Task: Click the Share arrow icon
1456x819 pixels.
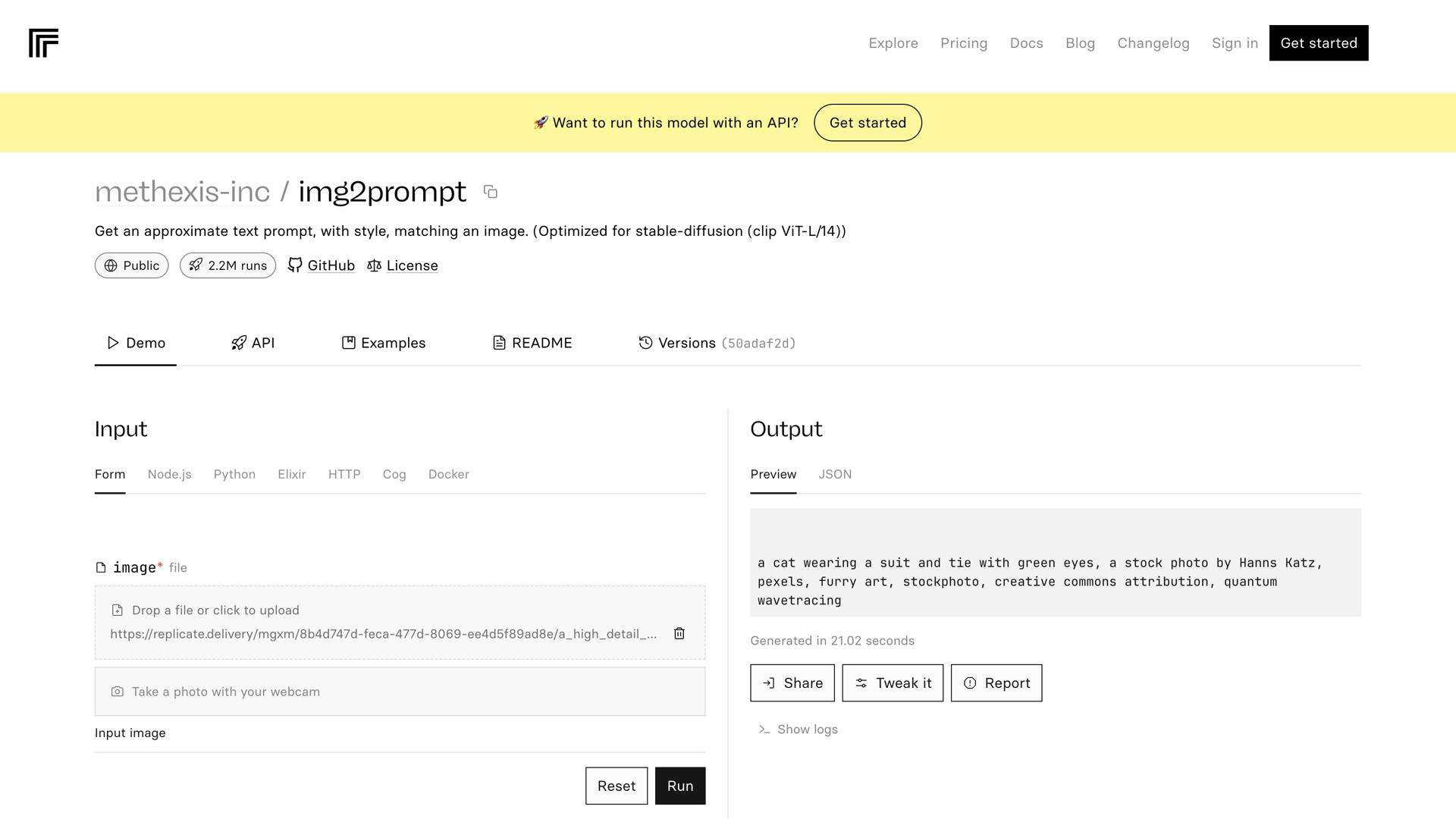Action: click(768, 682)
